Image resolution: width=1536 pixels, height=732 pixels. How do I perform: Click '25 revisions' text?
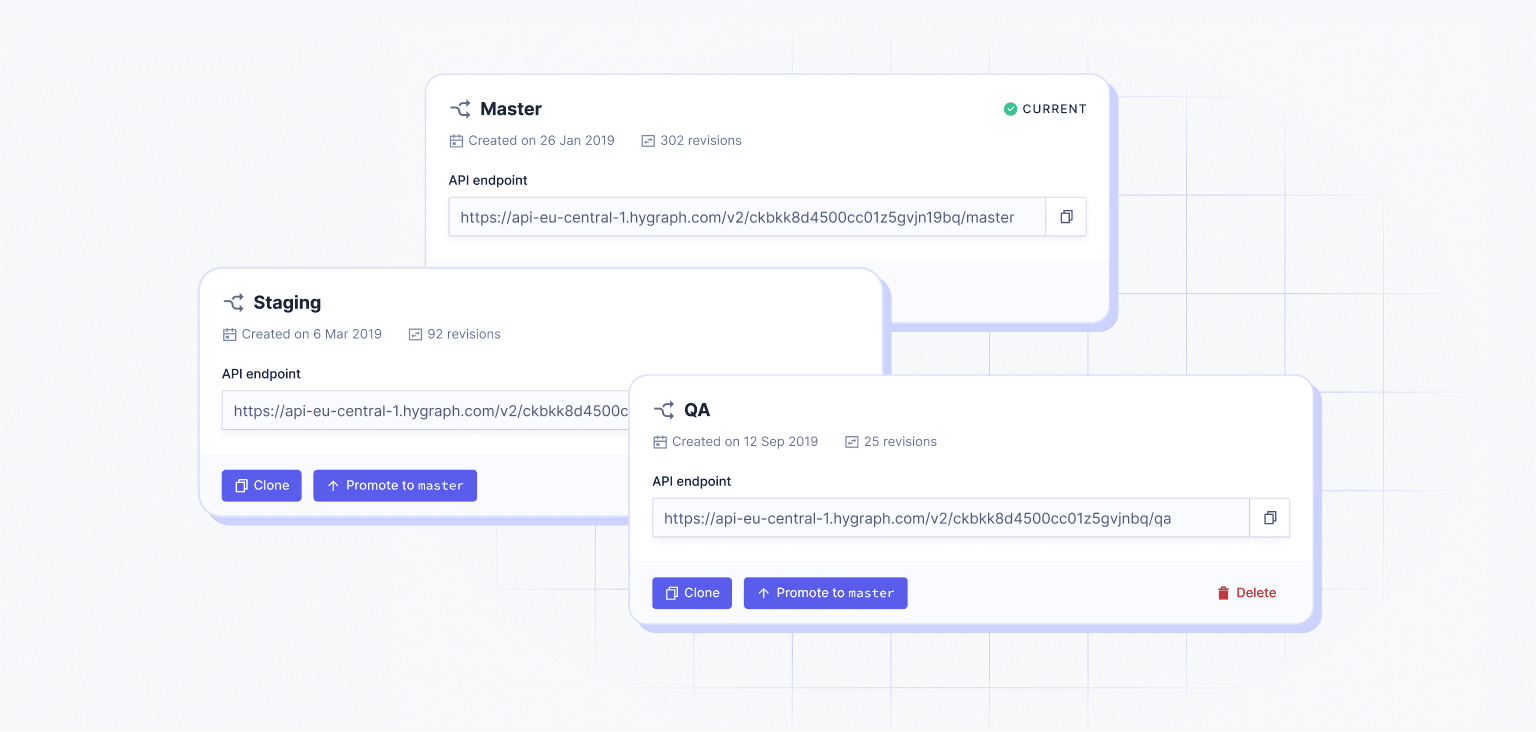click(x=900, y=442)
